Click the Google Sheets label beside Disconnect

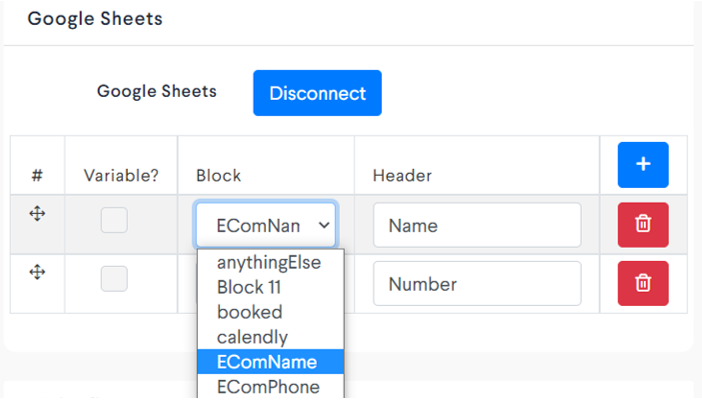click(x=157, y=91)
